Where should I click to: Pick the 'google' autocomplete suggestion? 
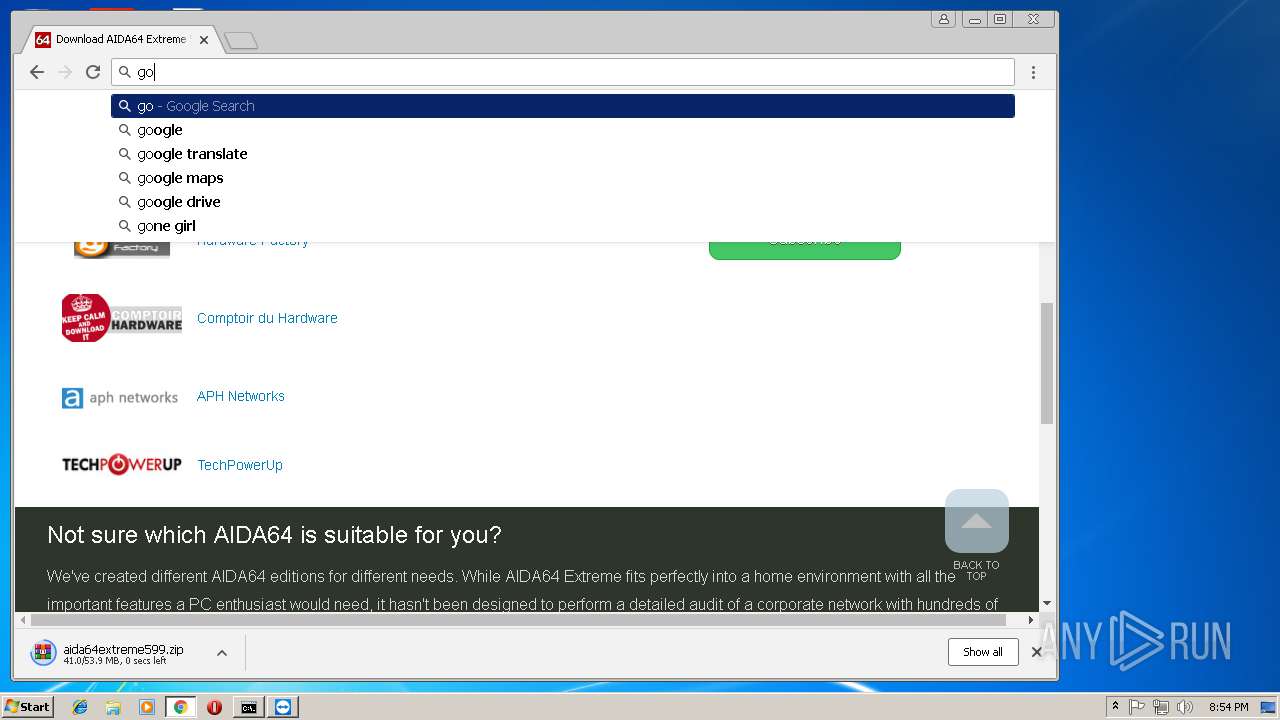[563, 130]
